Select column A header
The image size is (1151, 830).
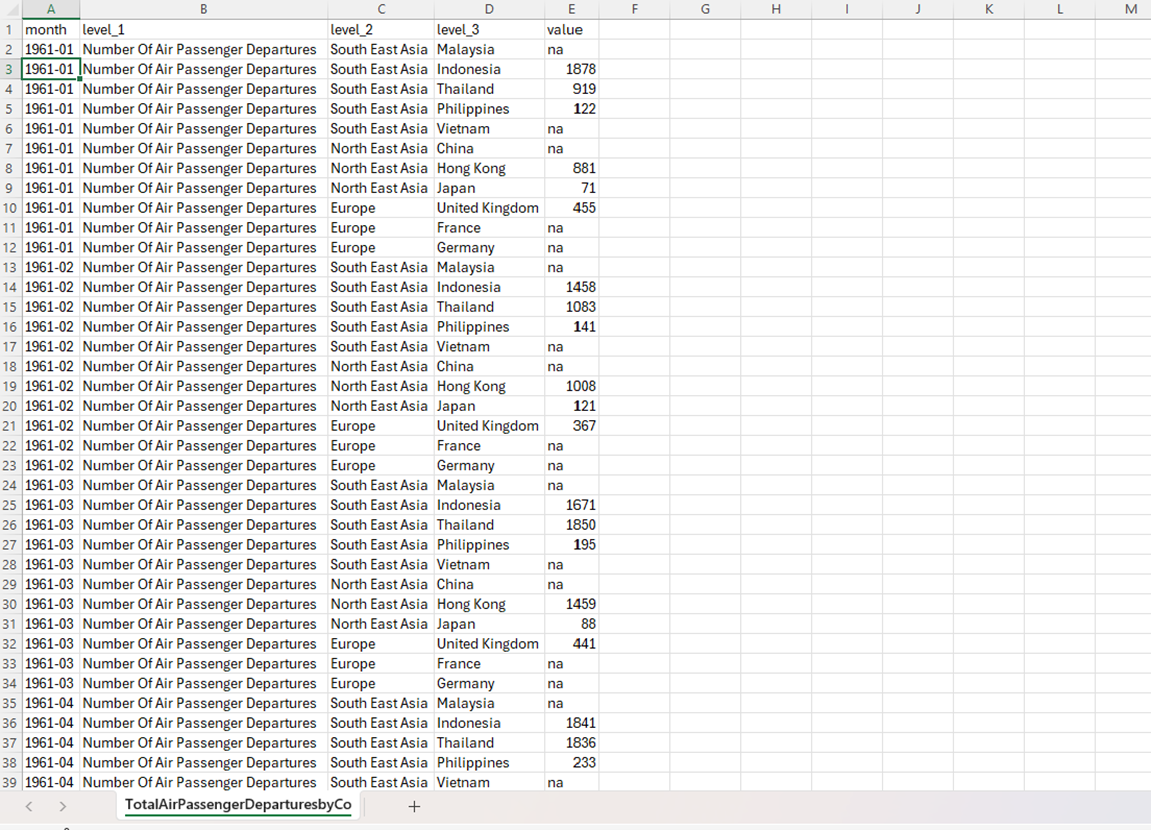[x=50, y=9]
